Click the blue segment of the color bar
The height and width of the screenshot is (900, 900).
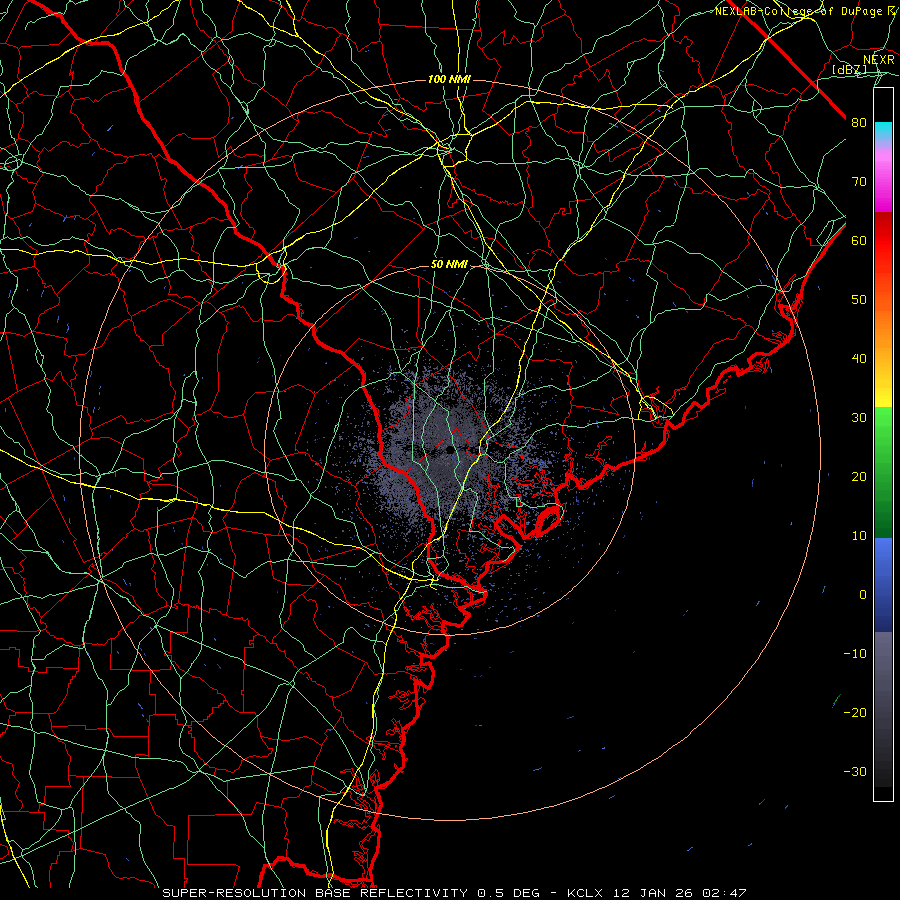[x=883, y=585]
